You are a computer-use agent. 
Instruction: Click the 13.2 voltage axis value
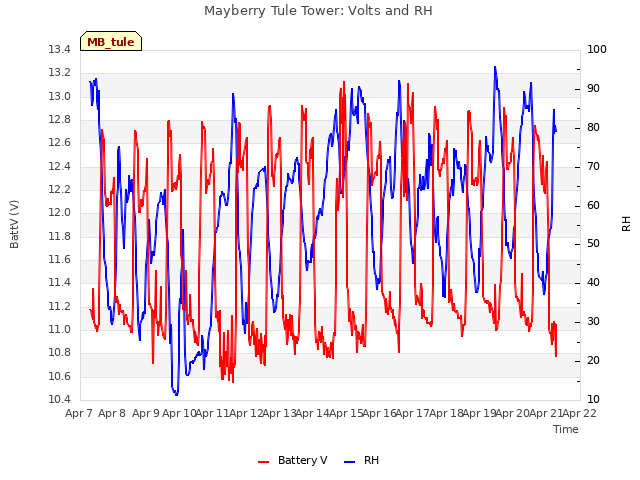[60, 73]
